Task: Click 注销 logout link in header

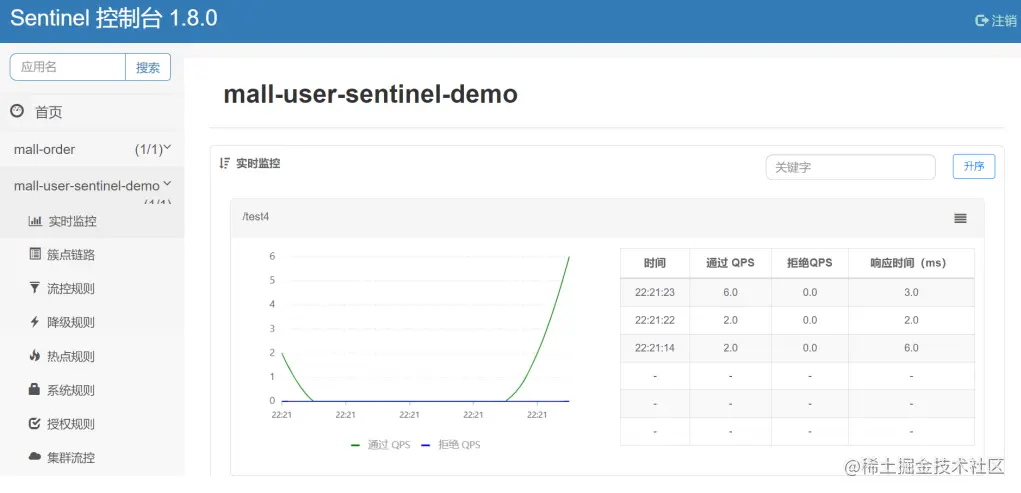Action: point(996,20)
